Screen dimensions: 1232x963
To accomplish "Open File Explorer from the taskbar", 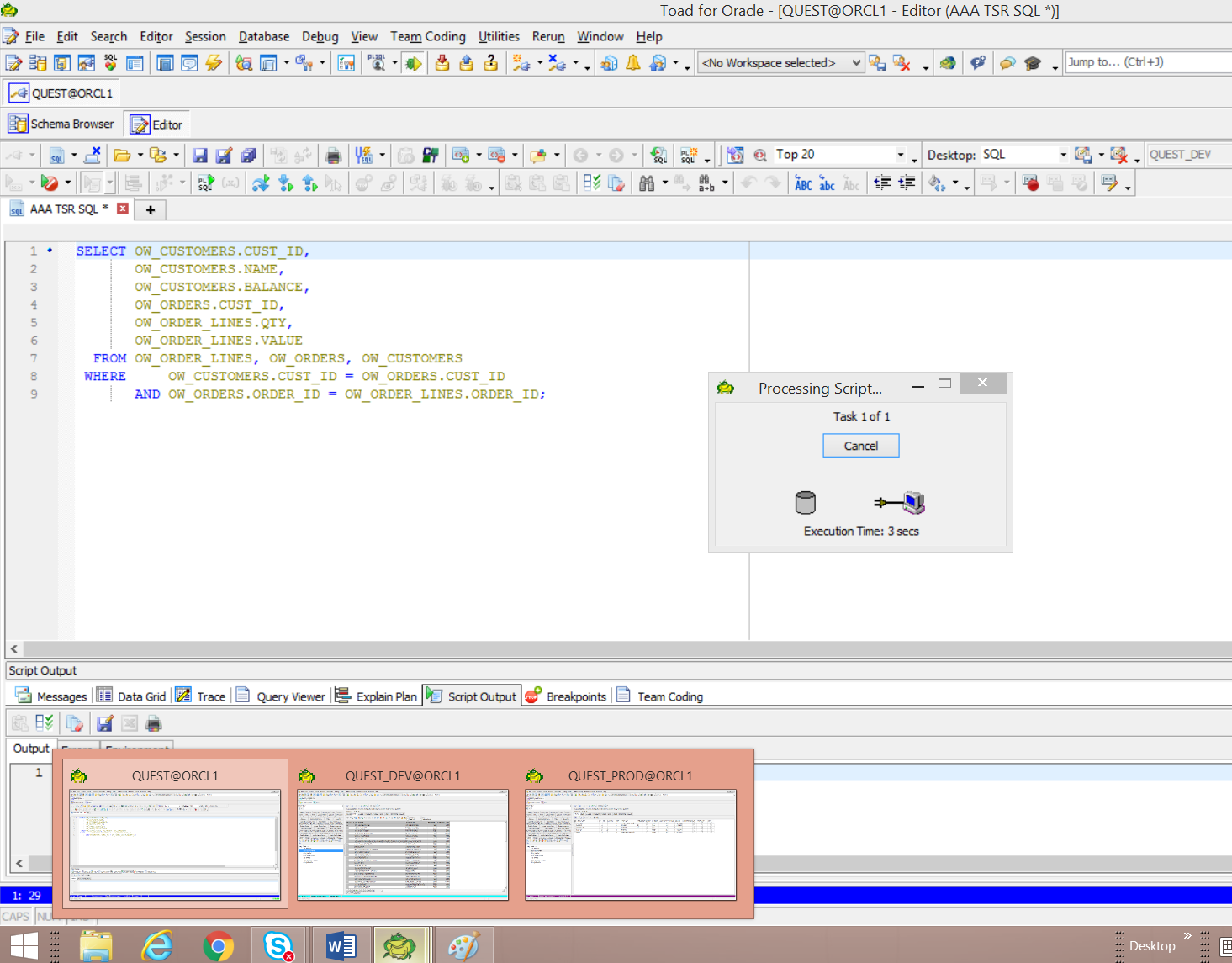I will (x=96, y=946).
